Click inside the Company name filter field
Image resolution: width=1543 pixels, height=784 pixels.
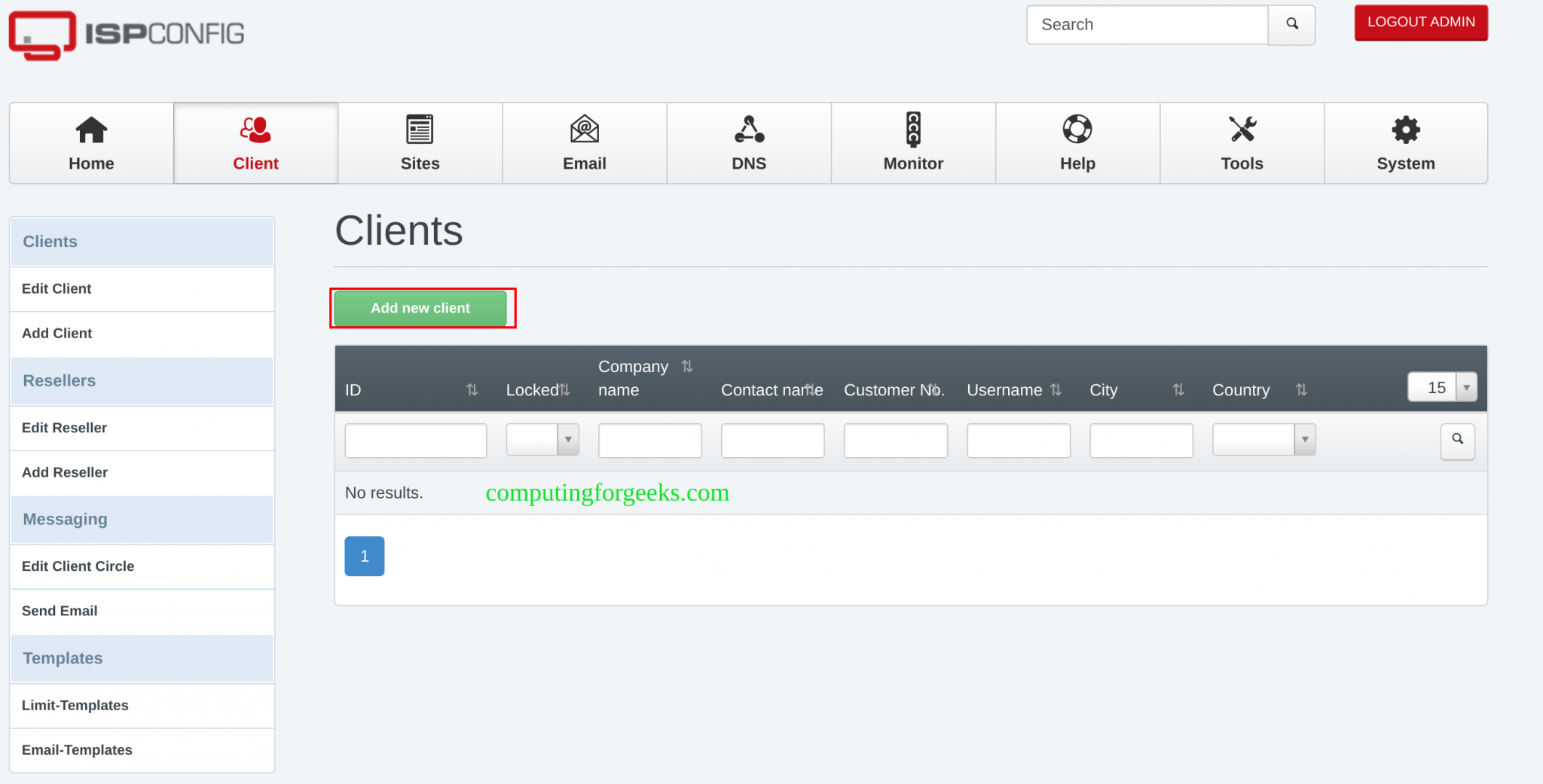click(649, 441)
